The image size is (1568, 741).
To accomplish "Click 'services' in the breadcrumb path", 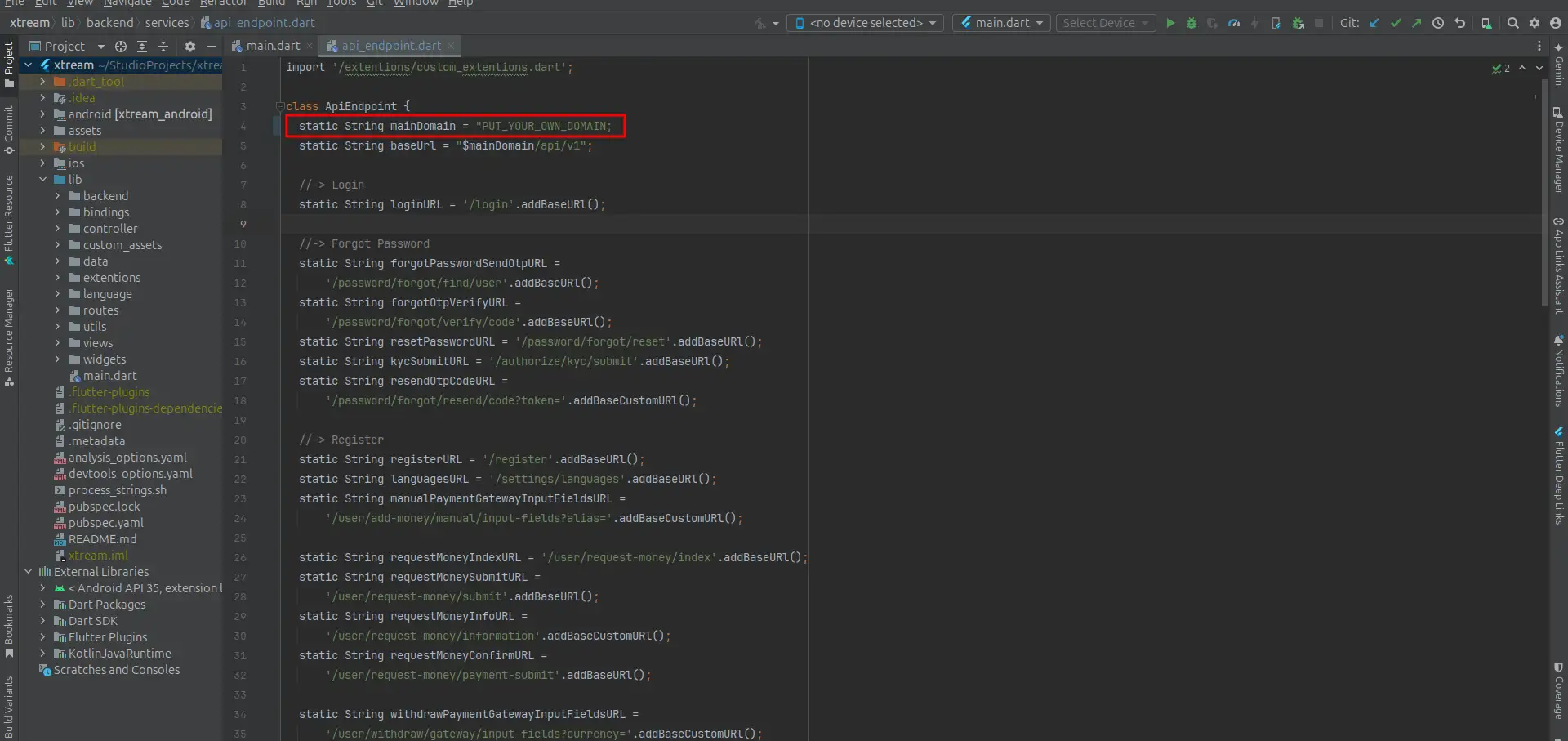I will click(x=167, y=23).
